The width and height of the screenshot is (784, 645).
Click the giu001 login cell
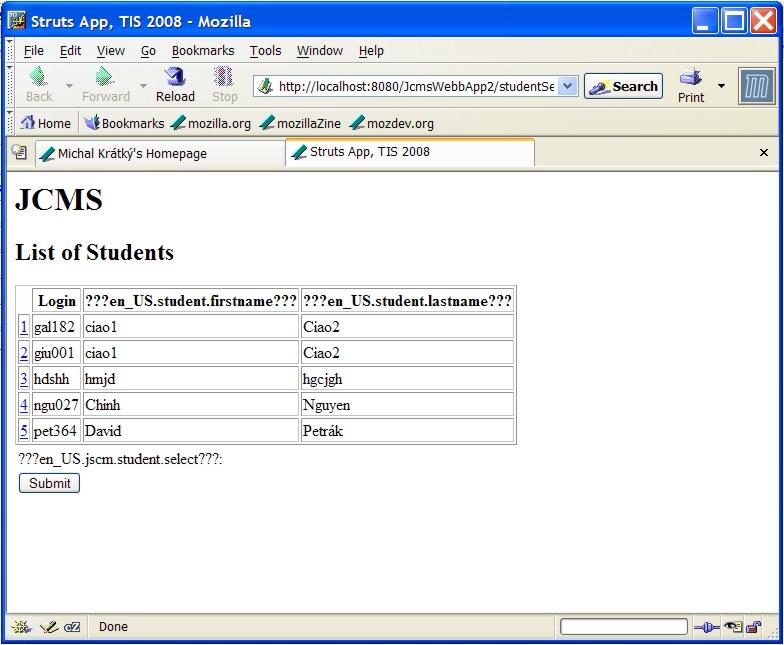pyautogui.click(x=56, y=352)
